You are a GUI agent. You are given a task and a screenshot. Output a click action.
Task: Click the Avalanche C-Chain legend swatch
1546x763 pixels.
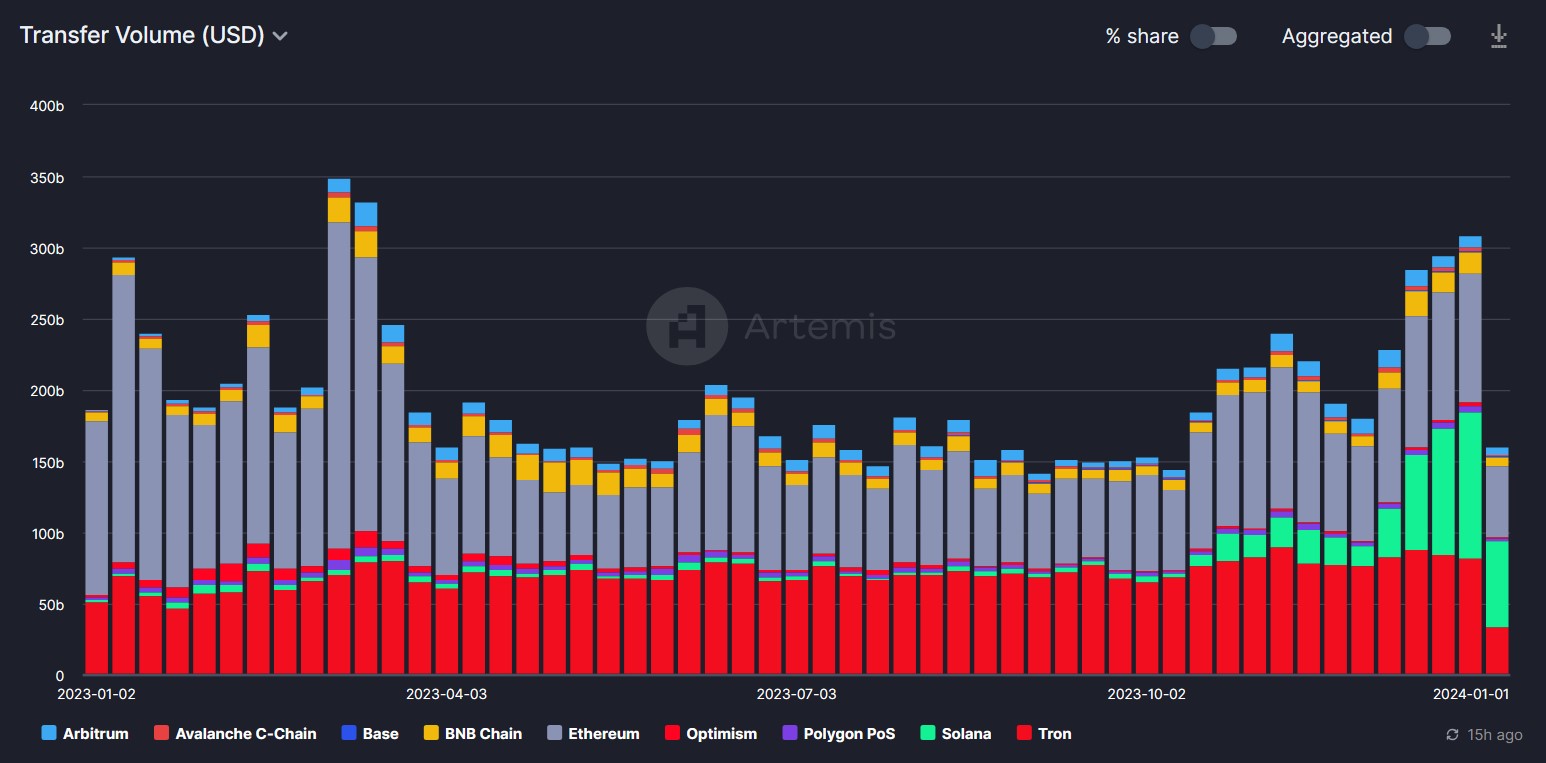pyautogui.click(x=161, y=733)
